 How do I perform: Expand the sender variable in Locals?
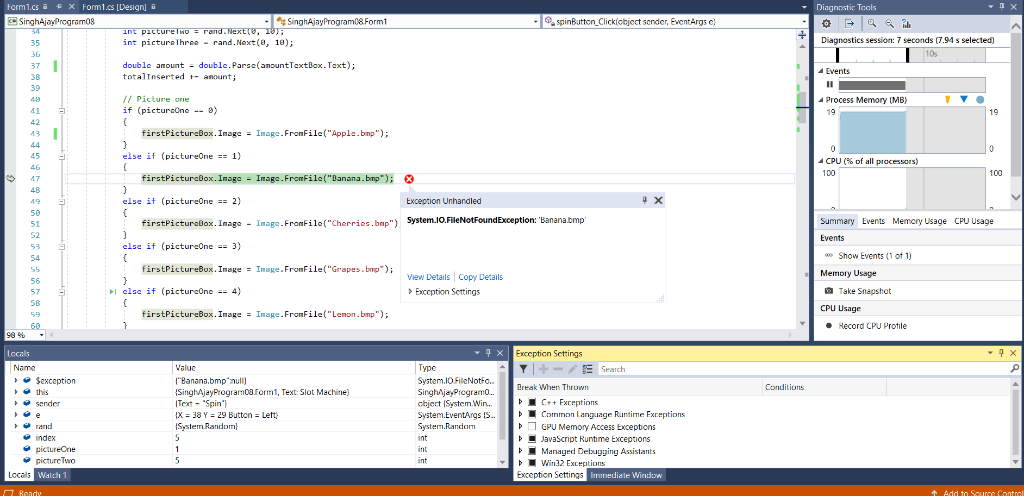pos(16,403)
